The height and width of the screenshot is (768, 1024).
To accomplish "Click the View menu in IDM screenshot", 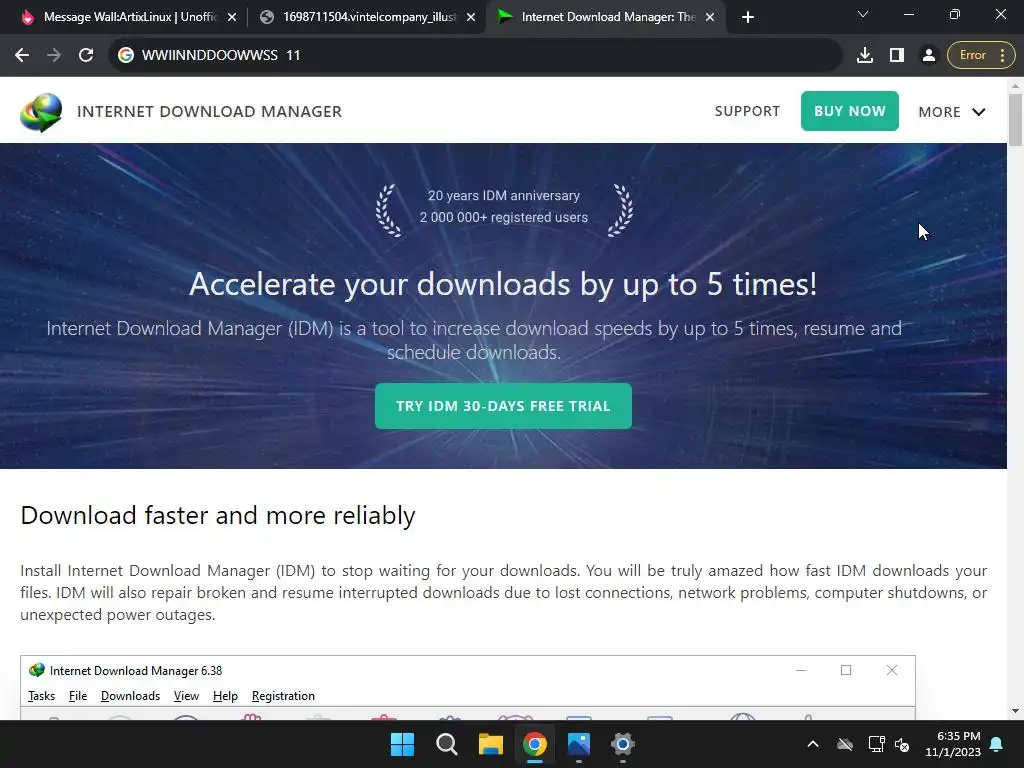I will tap(186, 696).
